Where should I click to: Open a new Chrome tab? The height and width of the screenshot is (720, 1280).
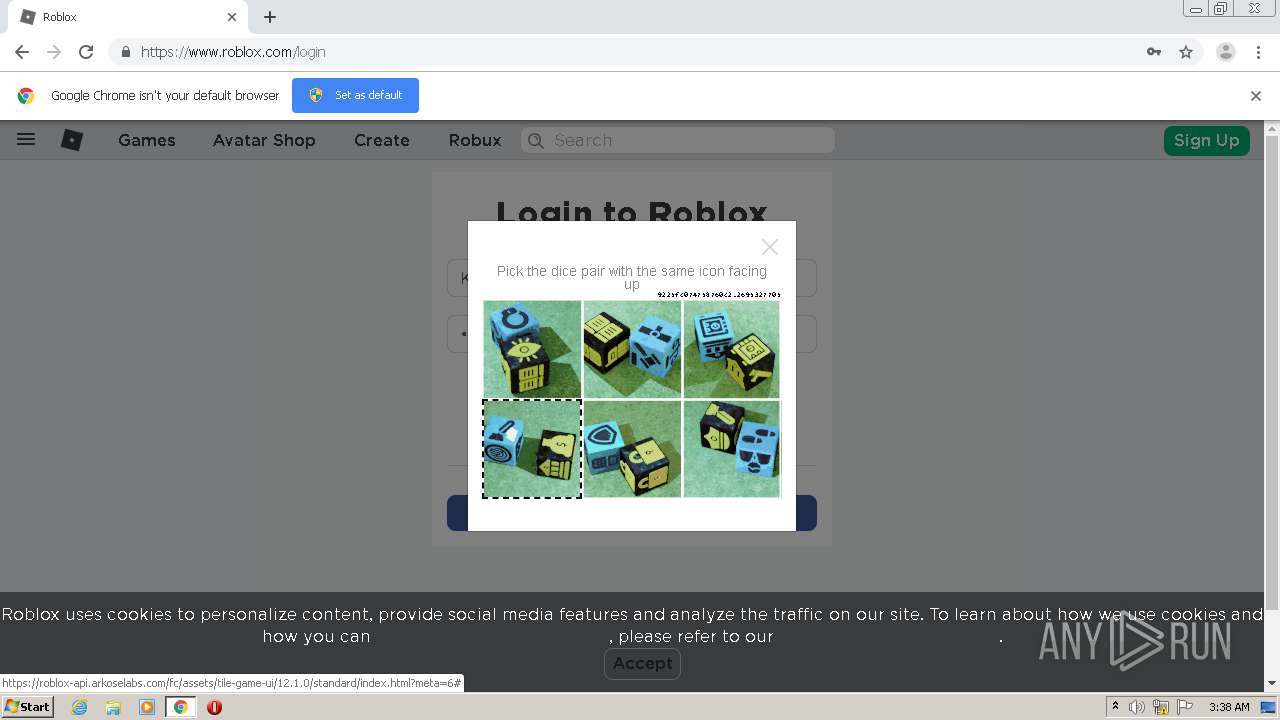click(x=270, y=17)
